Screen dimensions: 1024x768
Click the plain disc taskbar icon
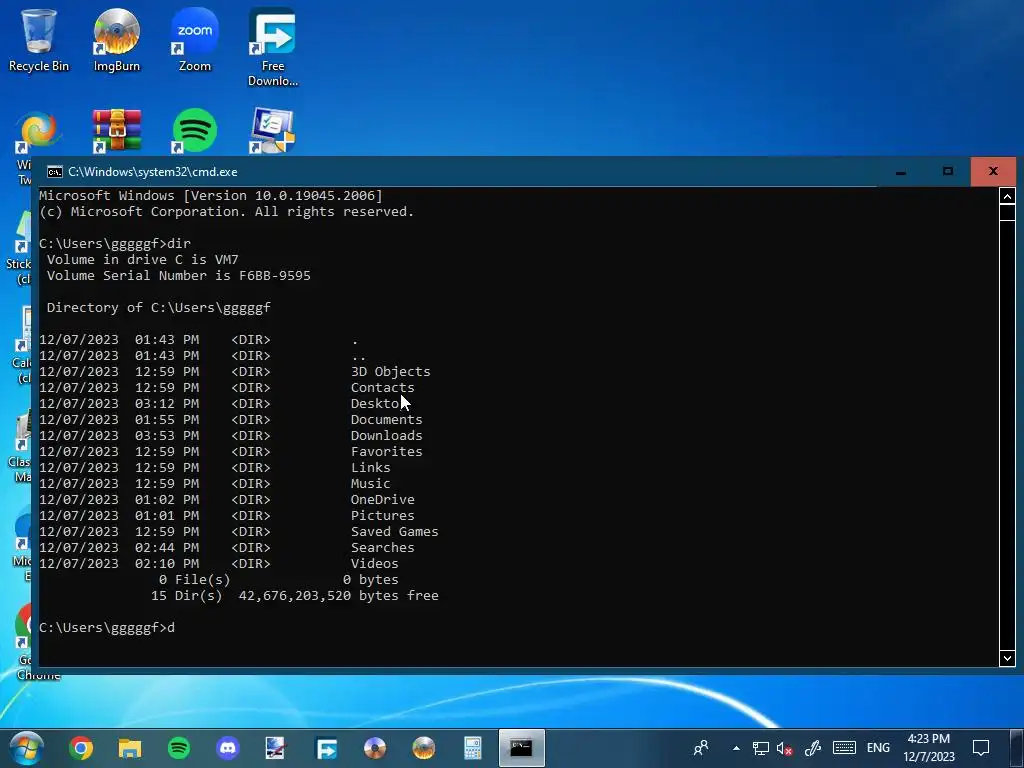point(375,748)
